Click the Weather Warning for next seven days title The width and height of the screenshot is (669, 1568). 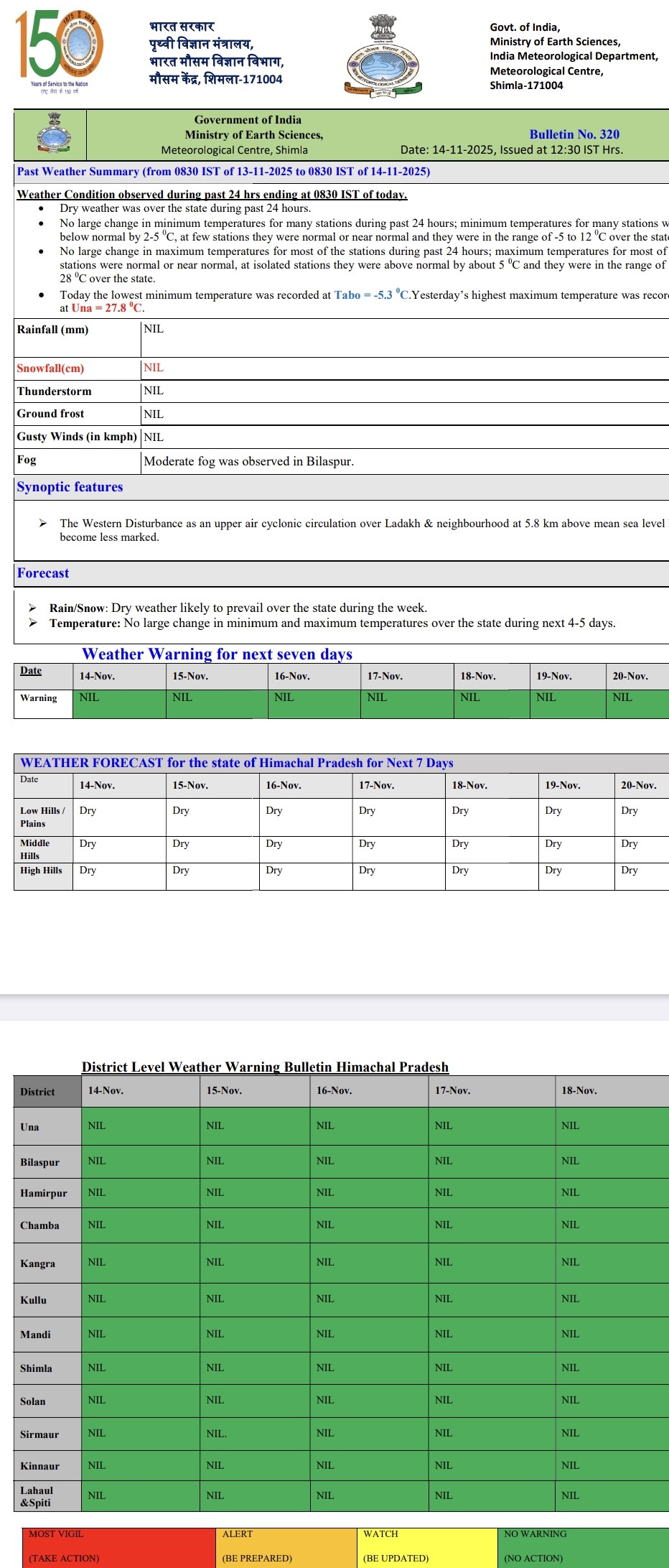coord(217,654)
